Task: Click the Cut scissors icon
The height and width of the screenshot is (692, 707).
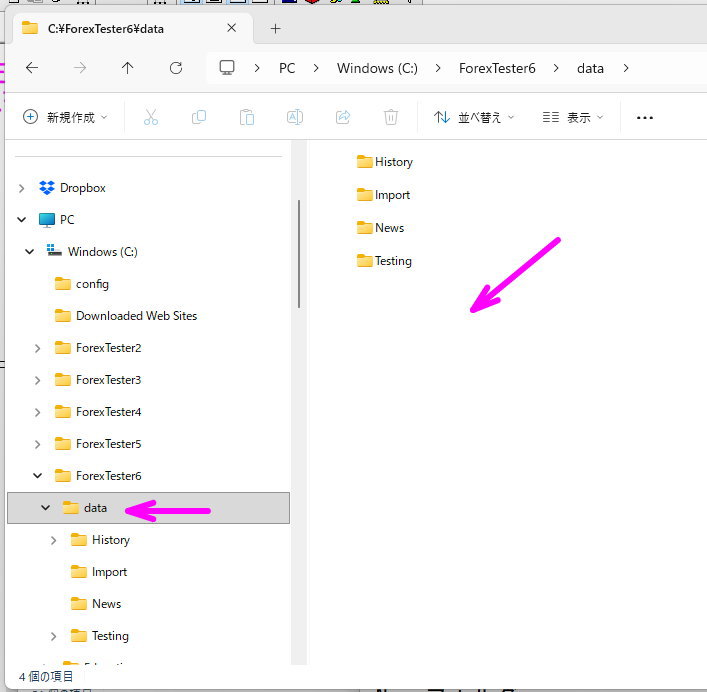Action: pos(151,117)
